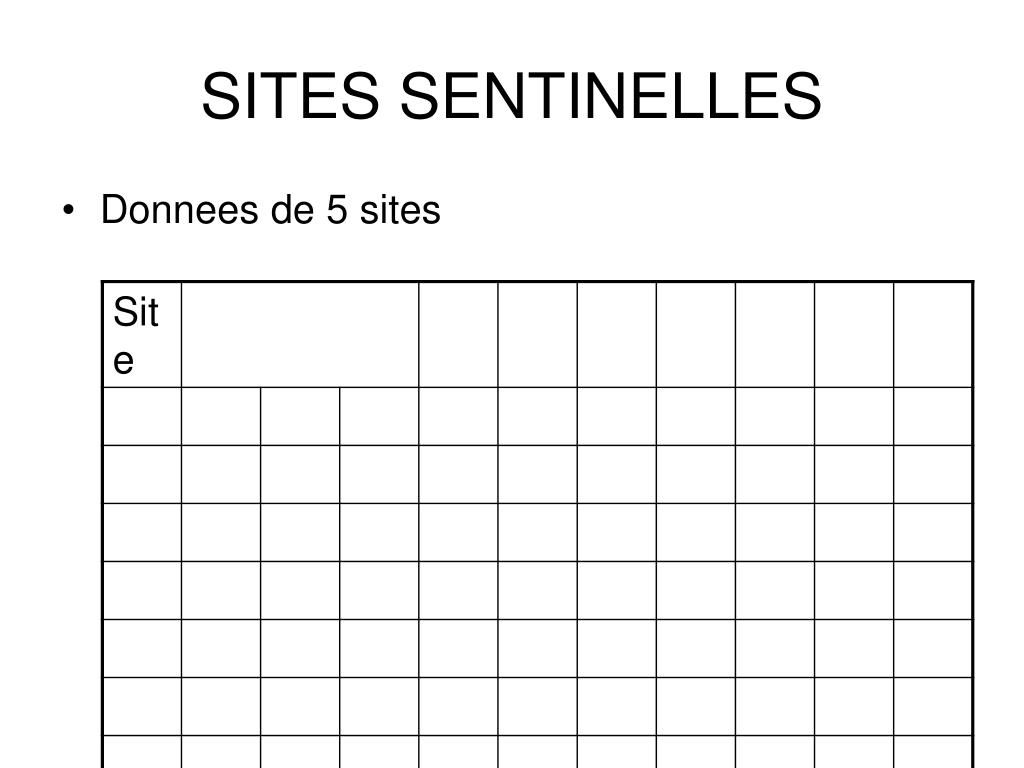Click the bullet point marker before Donnees
The image size is (1024, 768).
coord(68,210)
